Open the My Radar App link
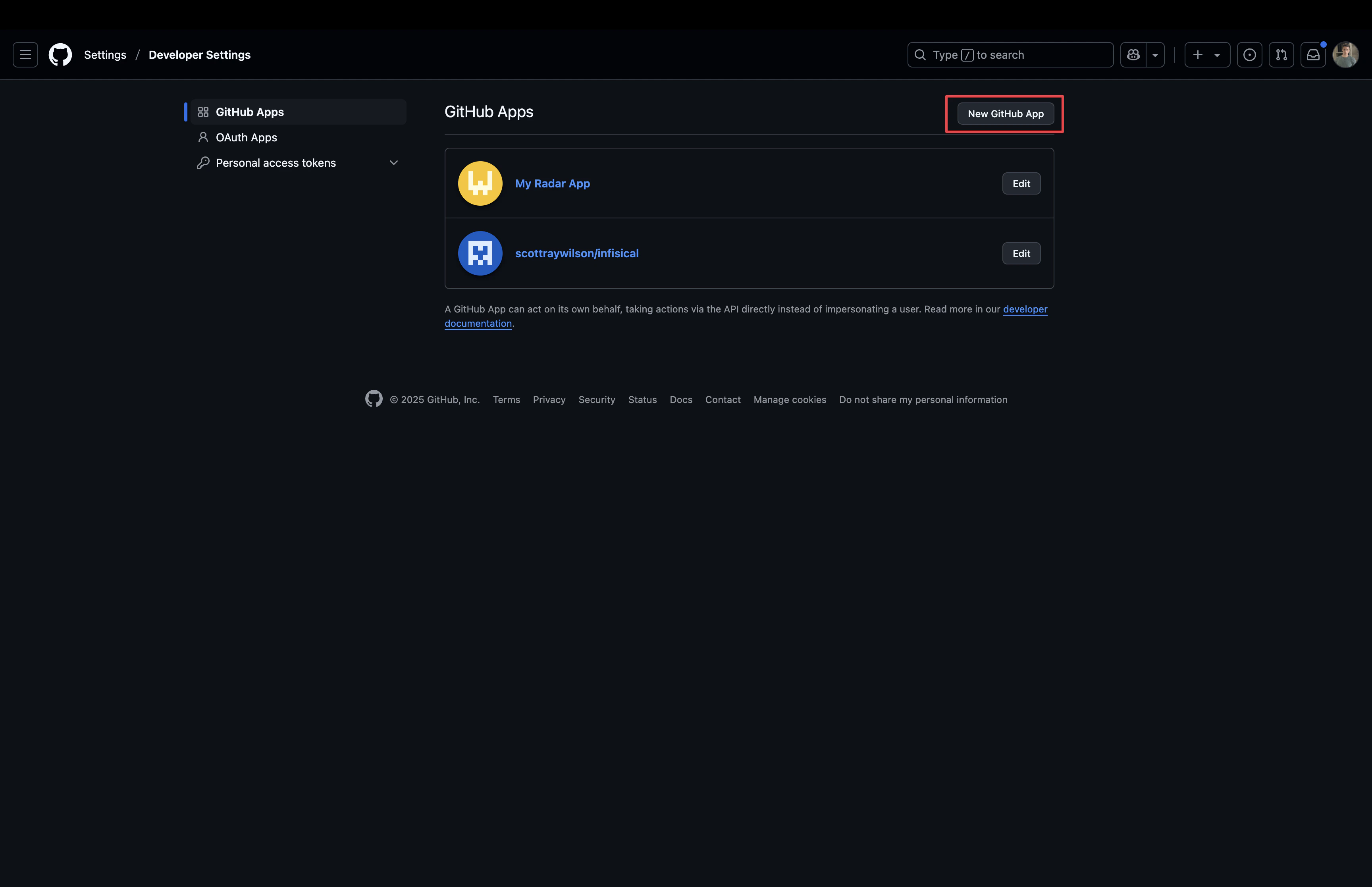This screenshot has width=1372, height=887. pos(552,183)
